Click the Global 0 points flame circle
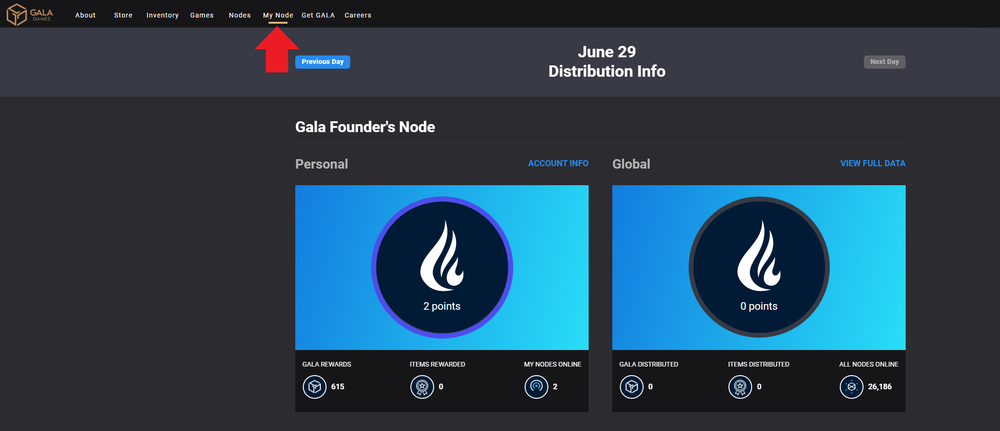The image size is (1000, 431). (x=759, y=267)
